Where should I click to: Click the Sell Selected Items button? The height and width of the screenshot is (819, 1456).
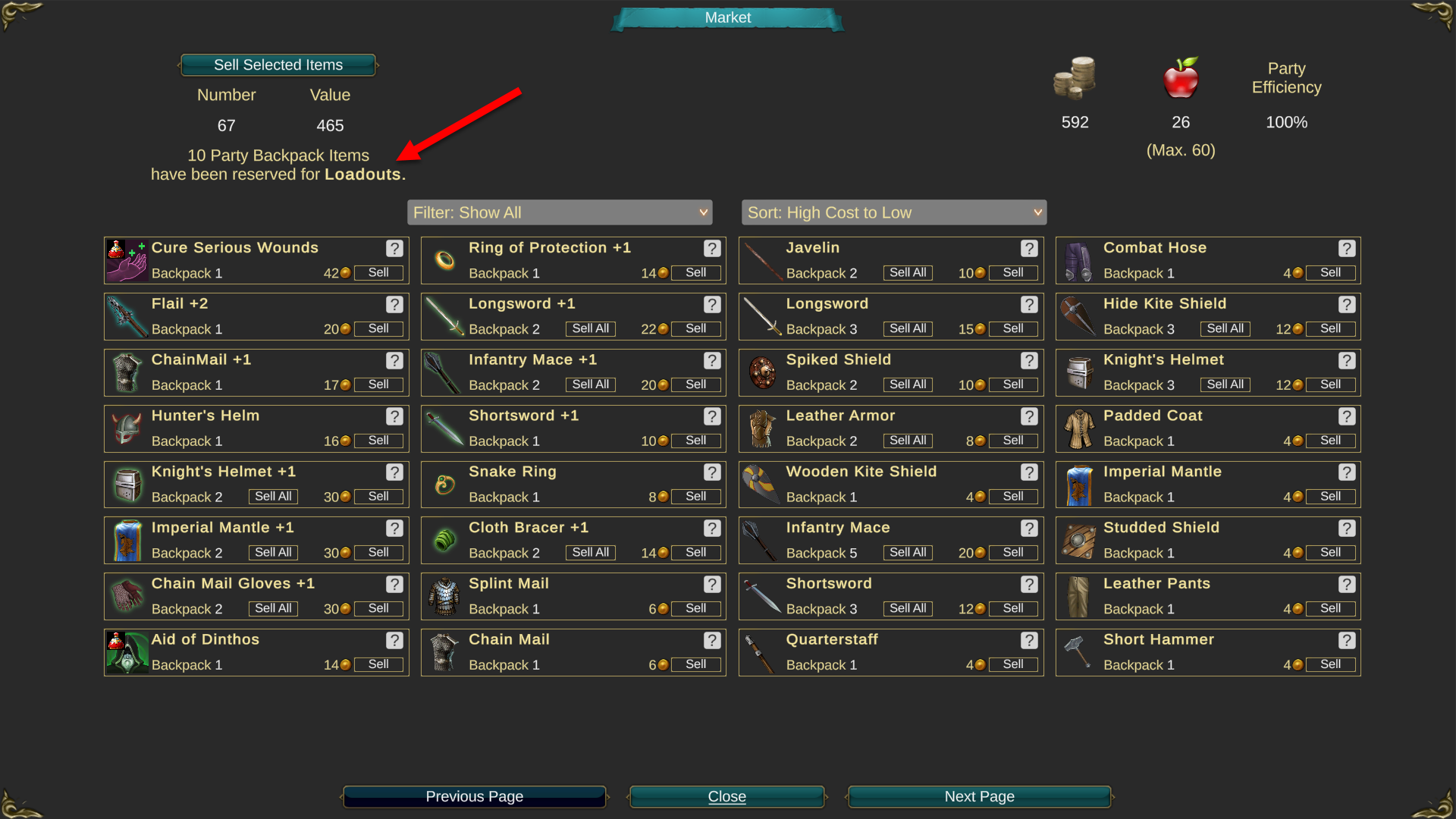pyautogui.click(x=278, y=65)
